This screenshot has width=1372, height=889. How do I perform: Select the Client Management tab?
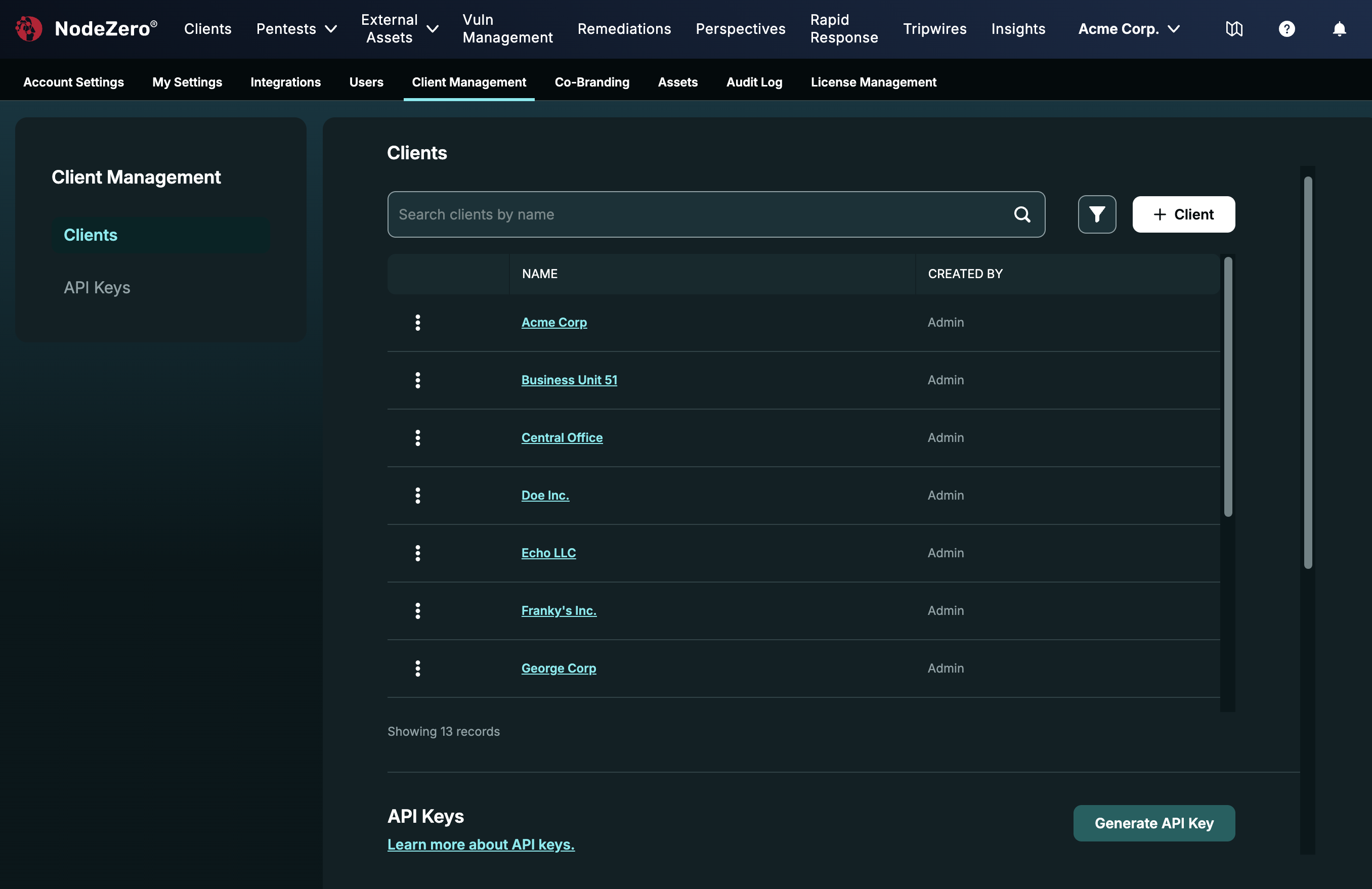(x=468, y=82)
